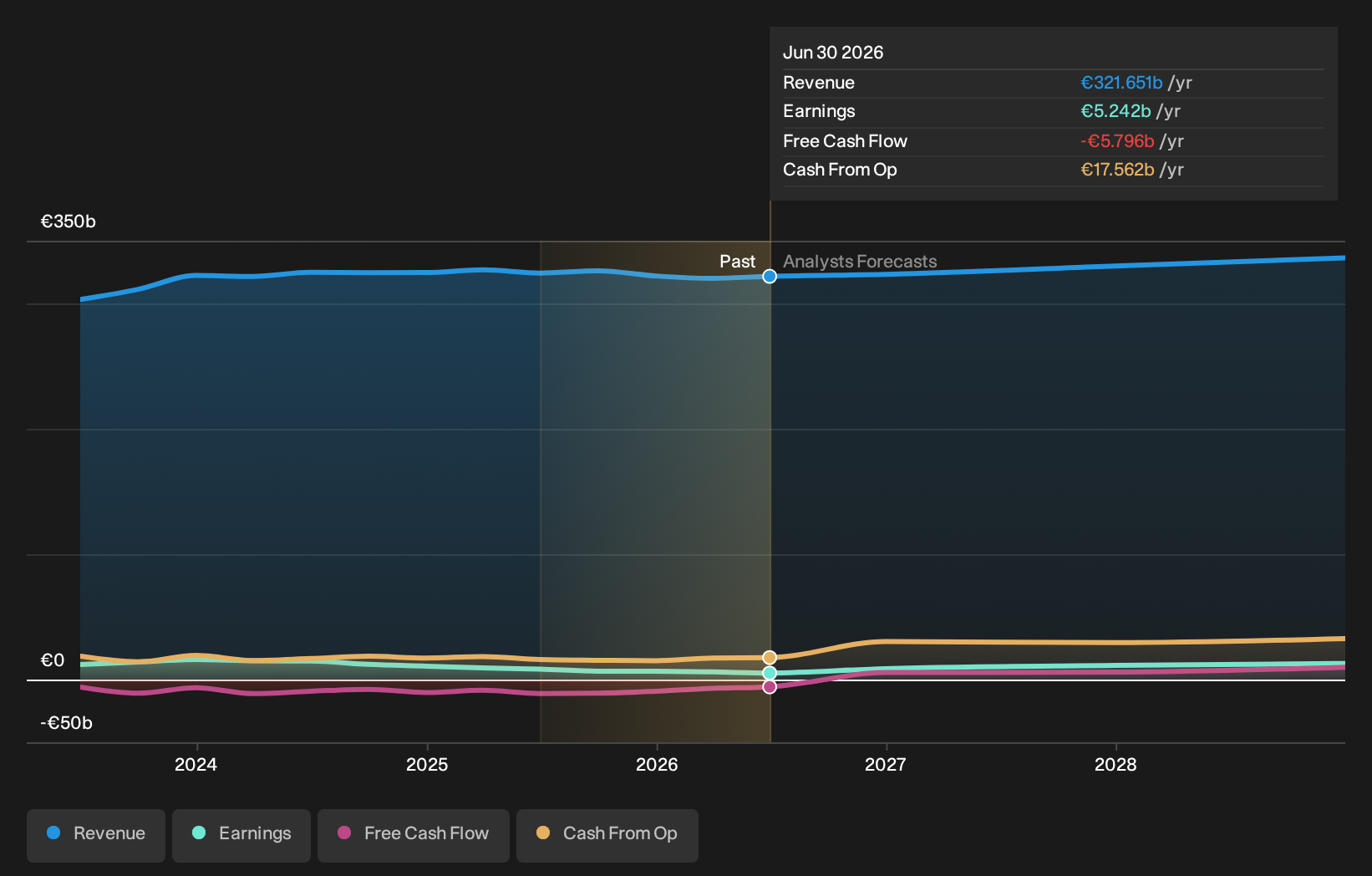
Task: Click the €0 y-axis label
Action: click(53, 660)
